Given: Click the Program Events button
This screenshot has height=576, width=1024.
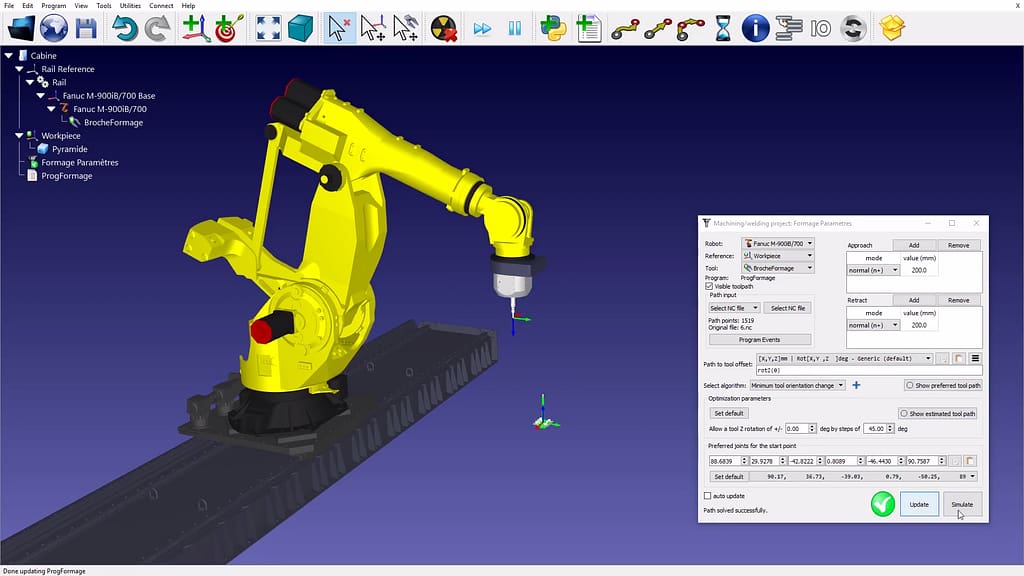Looking at the screenshot, I should coord(758,340).
